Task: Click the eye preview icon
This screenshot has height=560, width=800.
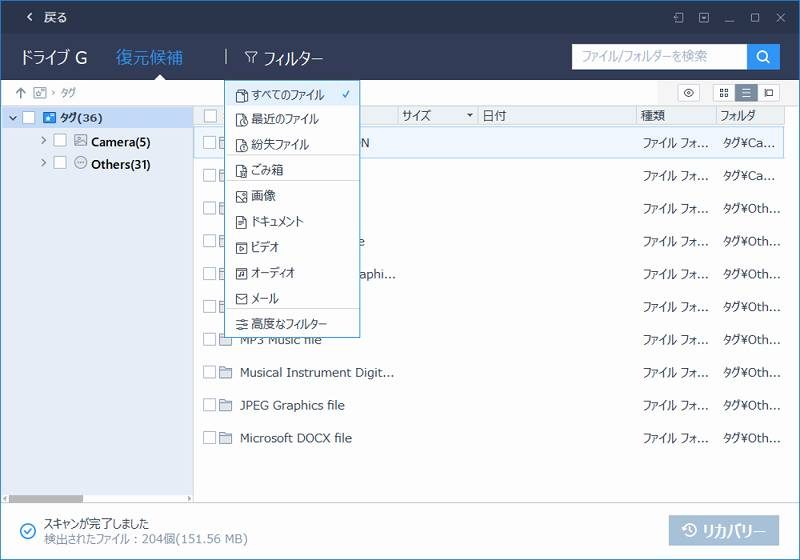Action: pyautogui.click(x=689, y=93)
